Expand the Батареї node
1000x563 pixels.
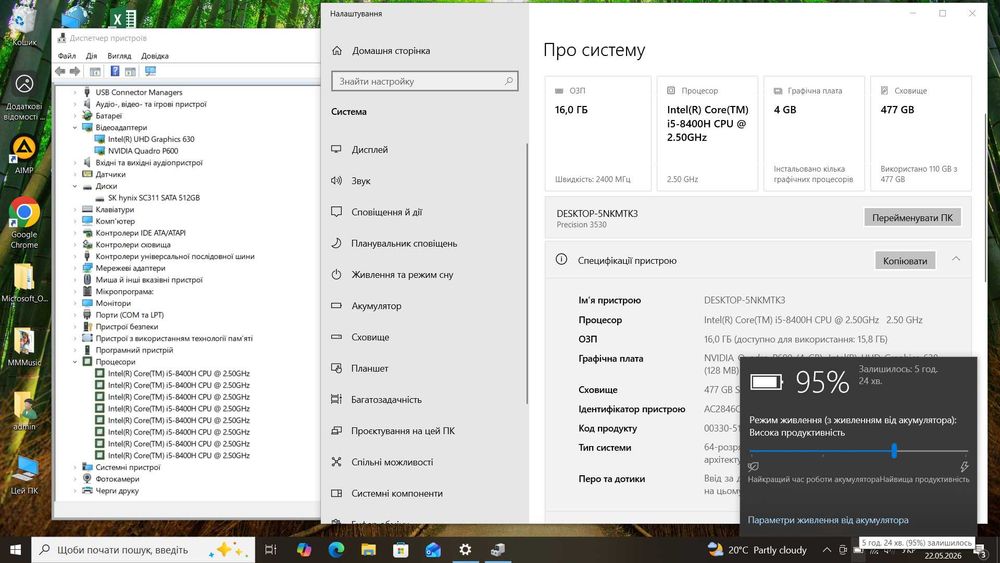tap(75, 116)
